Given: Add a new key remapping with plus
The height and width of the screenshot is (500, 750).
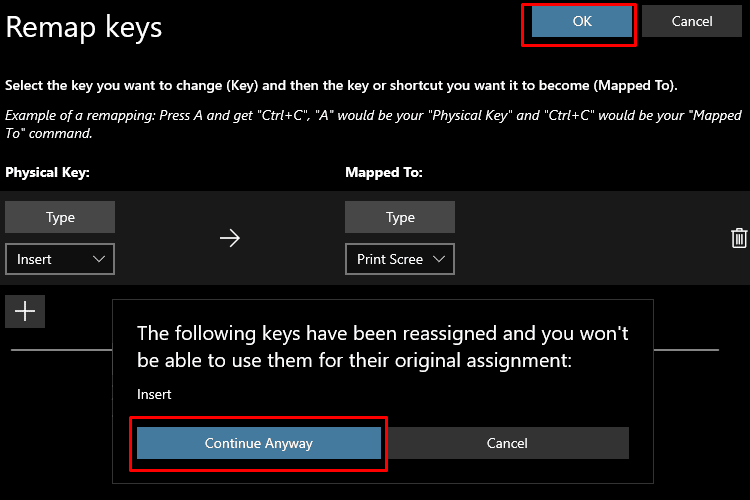Looking at the screenshot, I should [x=25, y=311].
